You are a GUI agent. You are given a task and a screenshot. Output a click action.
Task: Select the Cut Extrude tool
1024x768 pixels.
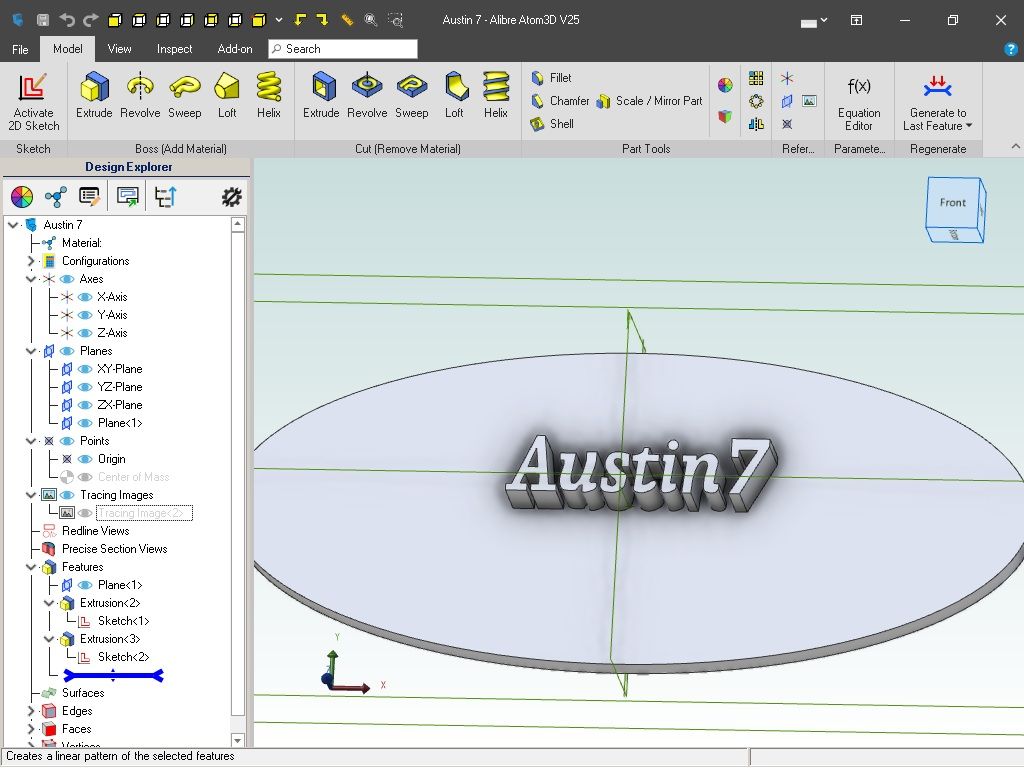click(321, 95)
